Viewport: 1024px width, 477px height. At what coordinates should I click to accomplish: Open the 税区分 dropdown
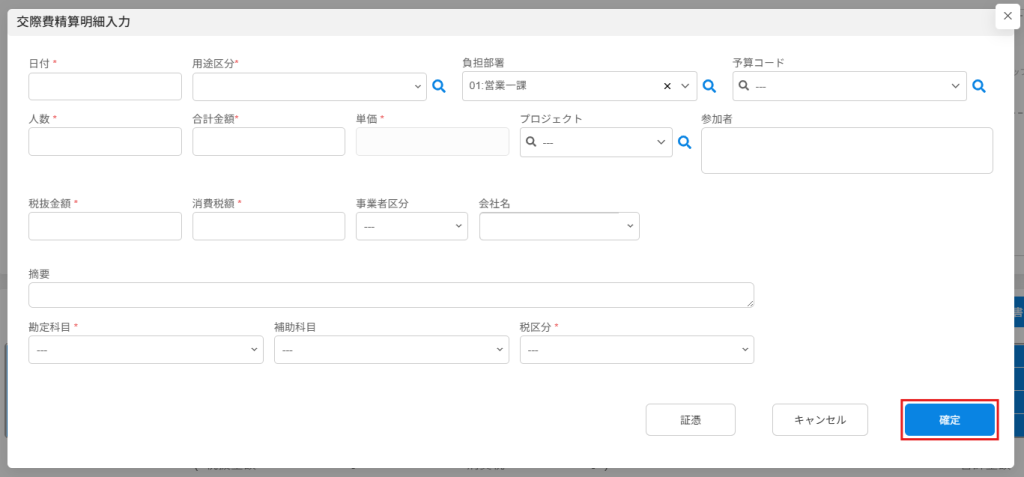[x=636, y=350]
